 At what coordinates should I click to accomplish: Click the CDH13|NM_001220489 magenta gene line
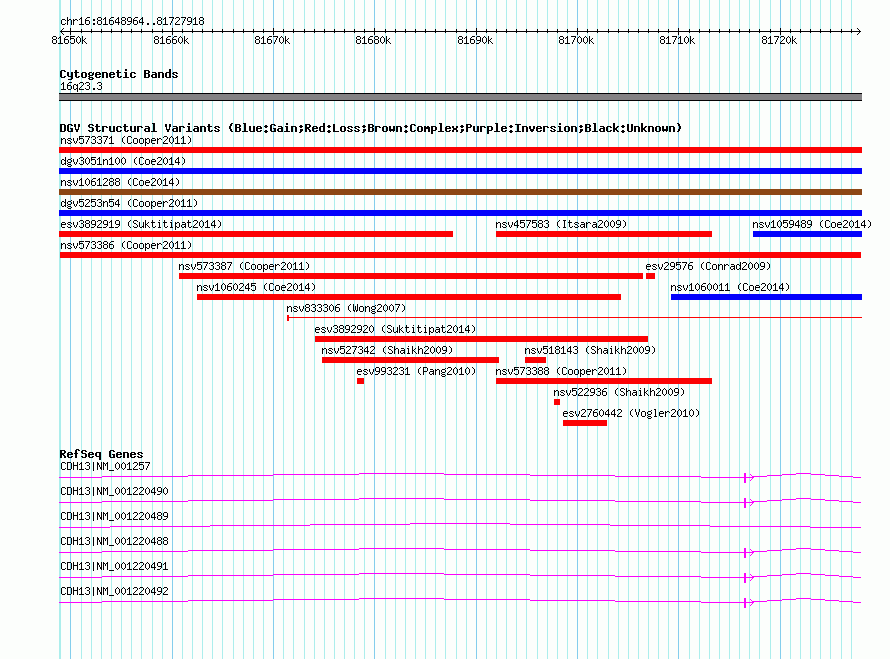pos(460,526)
